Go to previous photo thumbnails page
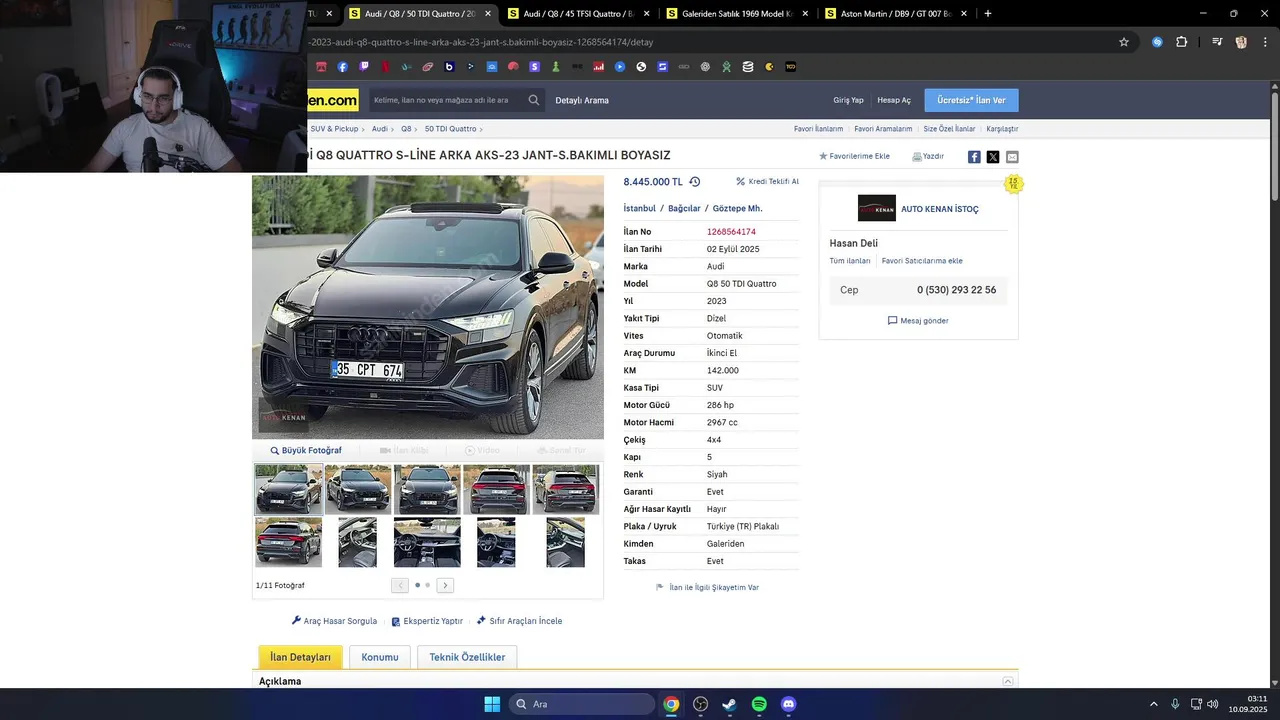Viewport: 1280px width, 720px height. coord(400,585)
